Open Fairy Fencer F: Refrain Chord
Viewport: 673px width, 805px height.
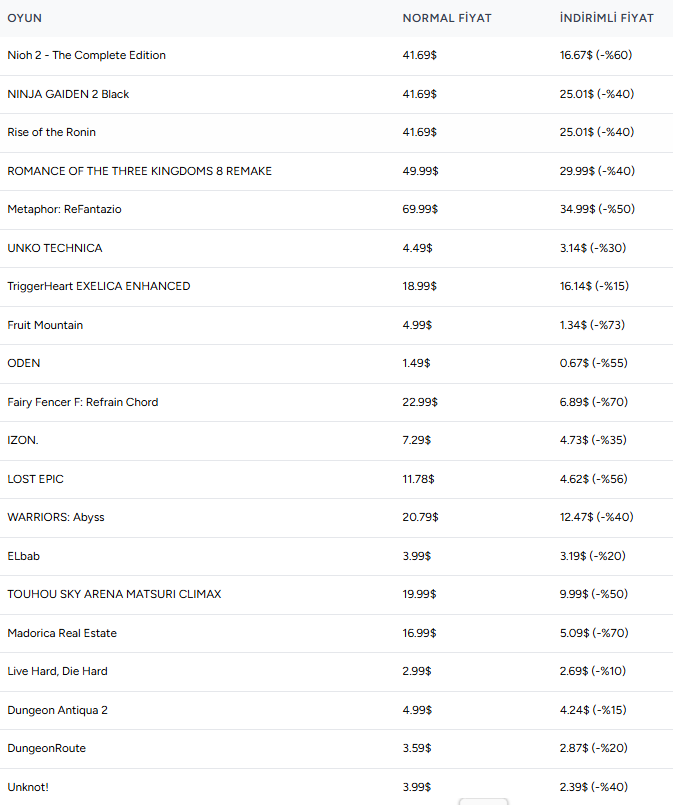pyautogui.click(x=83, y=402)
